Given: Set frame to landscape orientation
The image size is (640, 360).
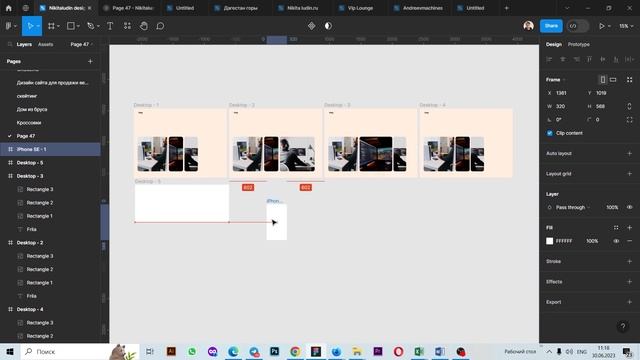Looking at the screenshot, I should click(x=613, y=80).
